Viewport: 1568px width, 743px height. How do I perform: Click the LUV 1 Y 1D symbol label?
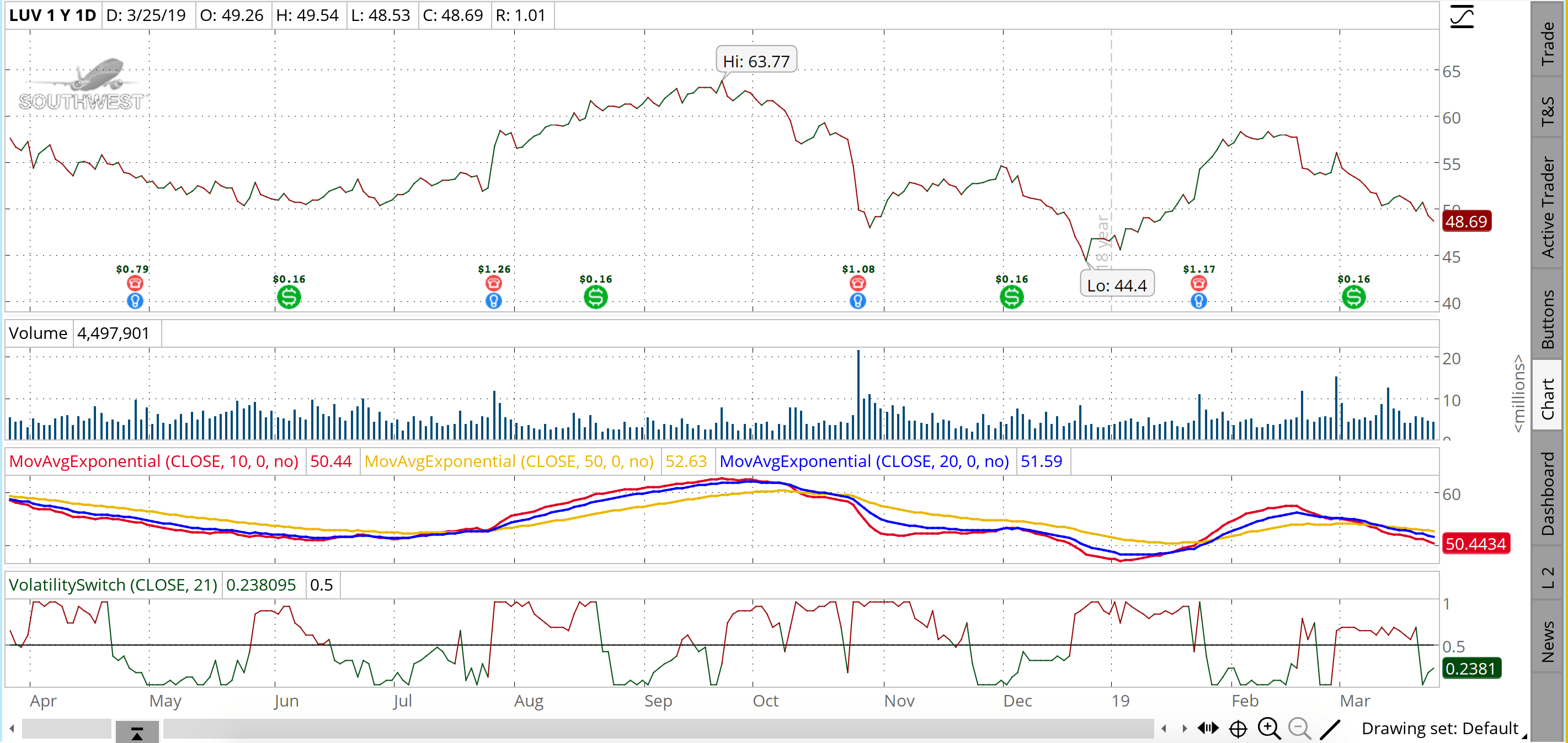click(52, 15)
